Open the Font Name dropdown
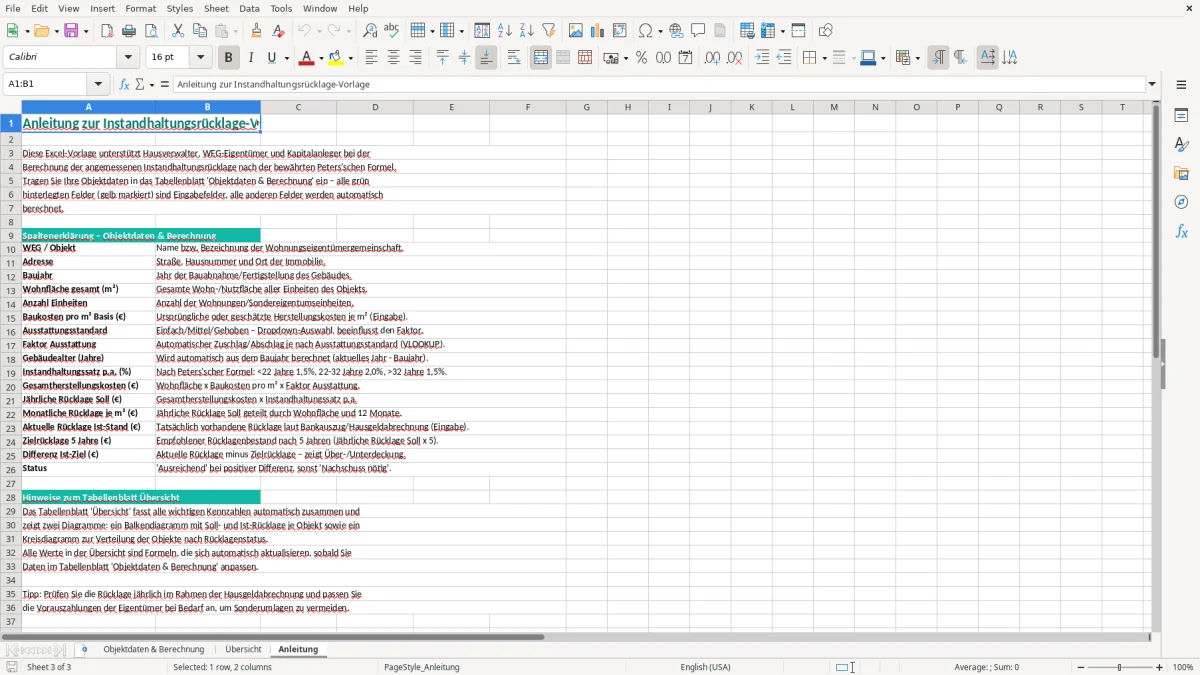Image resolution: width=1200 pixels, height=675 pixels. [128, 58]
